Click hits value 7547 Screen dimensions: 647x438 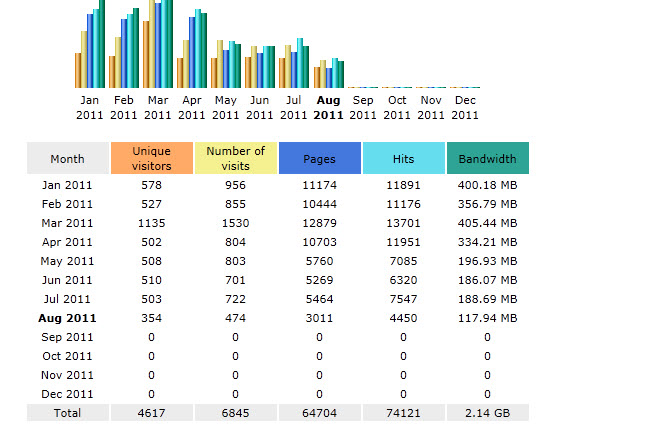click(404, 299)
